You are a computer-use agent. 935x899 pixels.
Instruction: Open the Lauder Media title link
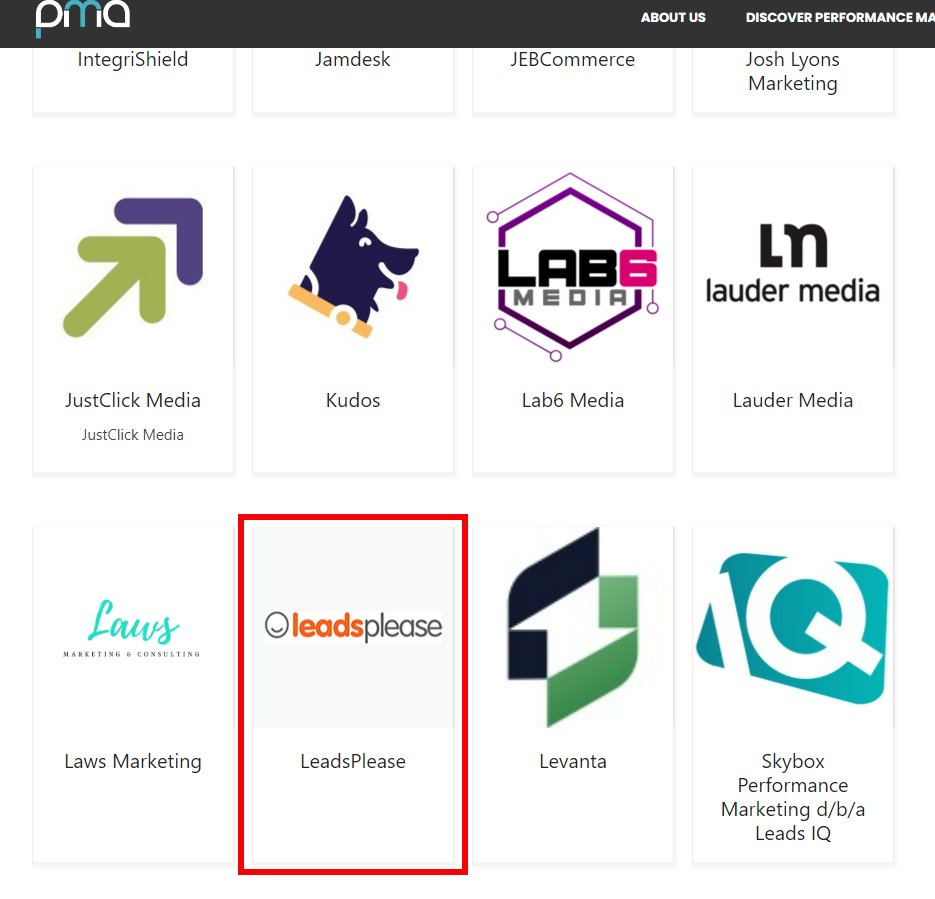(792, 400)
